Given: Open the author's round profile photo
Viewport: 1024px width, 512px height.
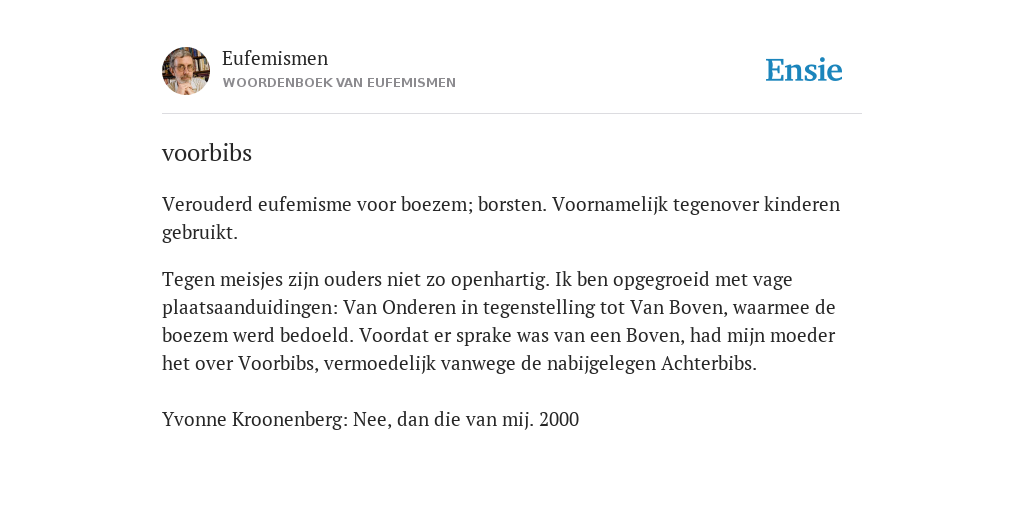Looking at the screenshot, I should 186,71.
